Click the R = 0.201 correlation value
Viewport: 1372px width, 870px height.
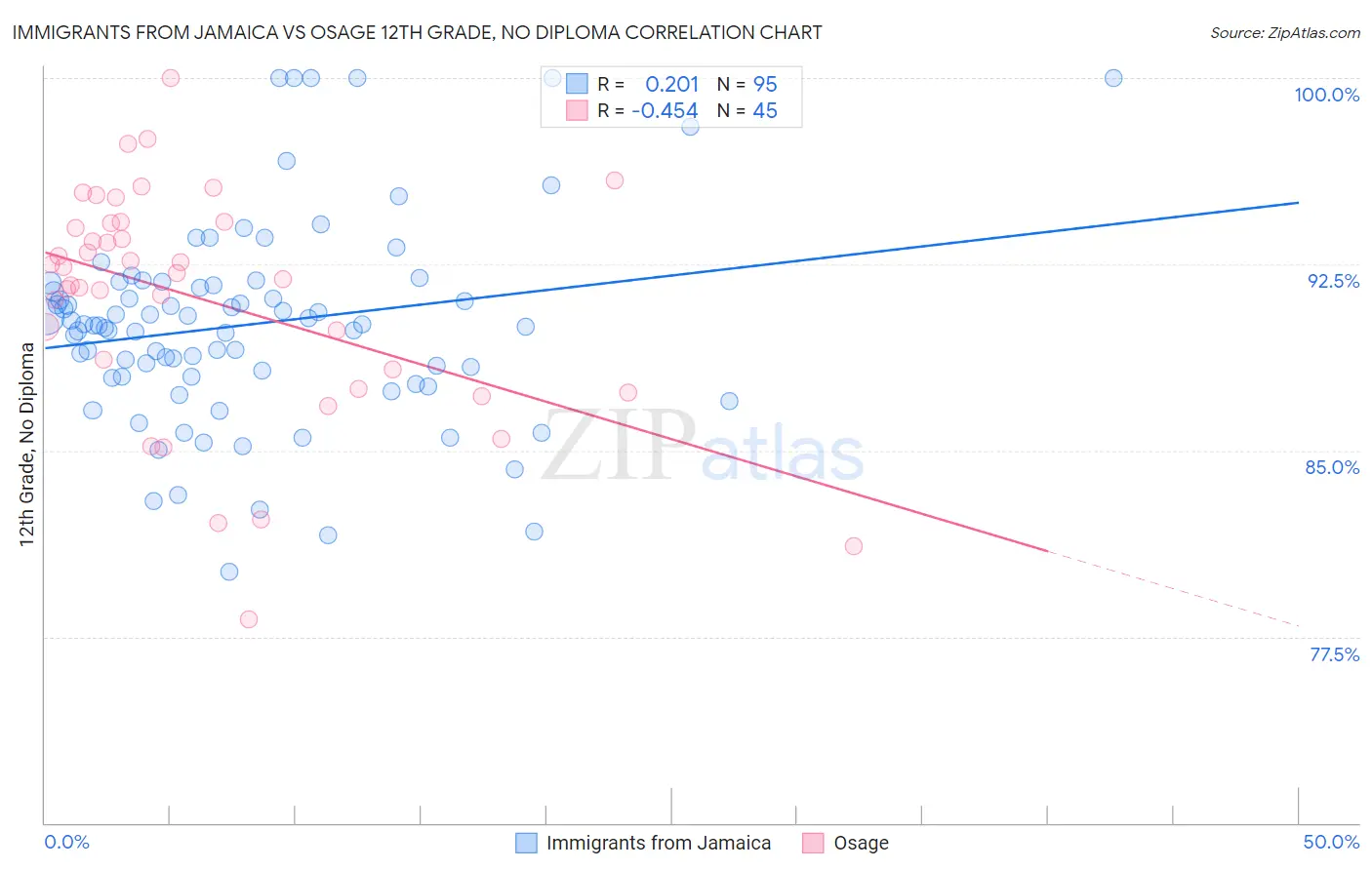pyautogui.click(x=648, y=84)
